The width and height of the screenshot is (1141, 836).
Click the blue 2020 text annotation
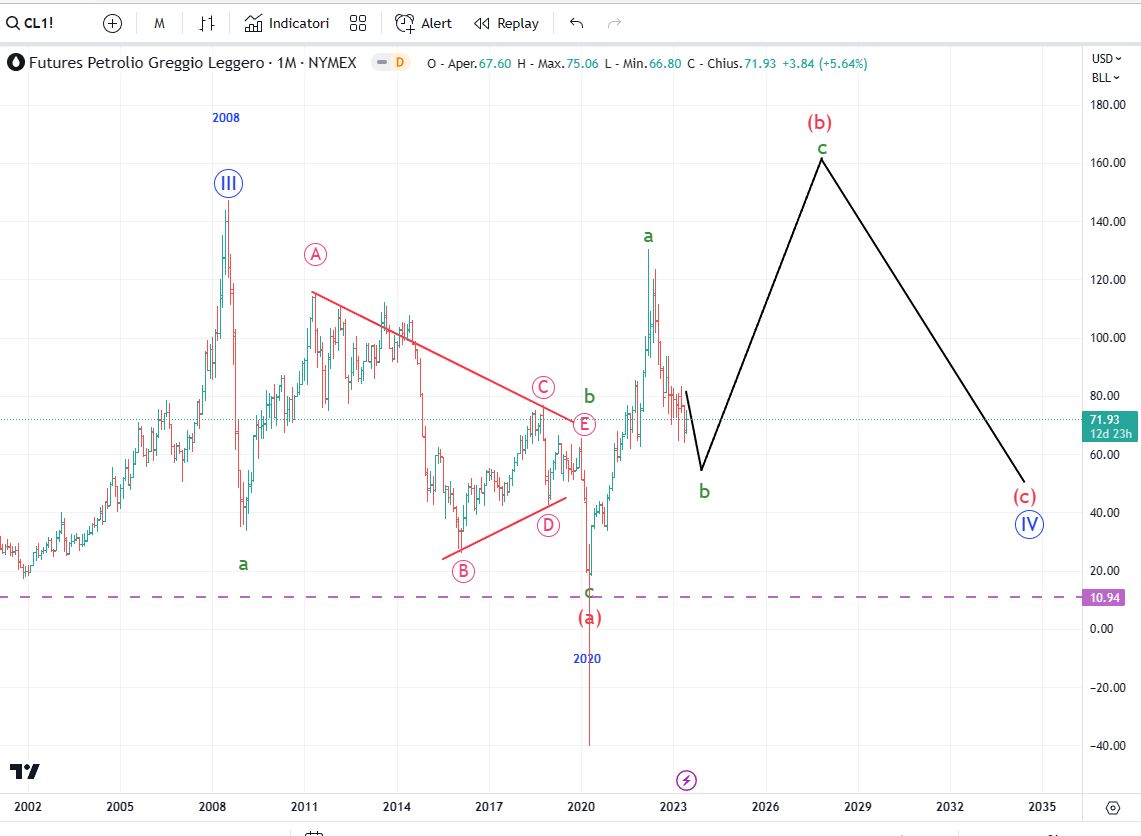[587, 658]
